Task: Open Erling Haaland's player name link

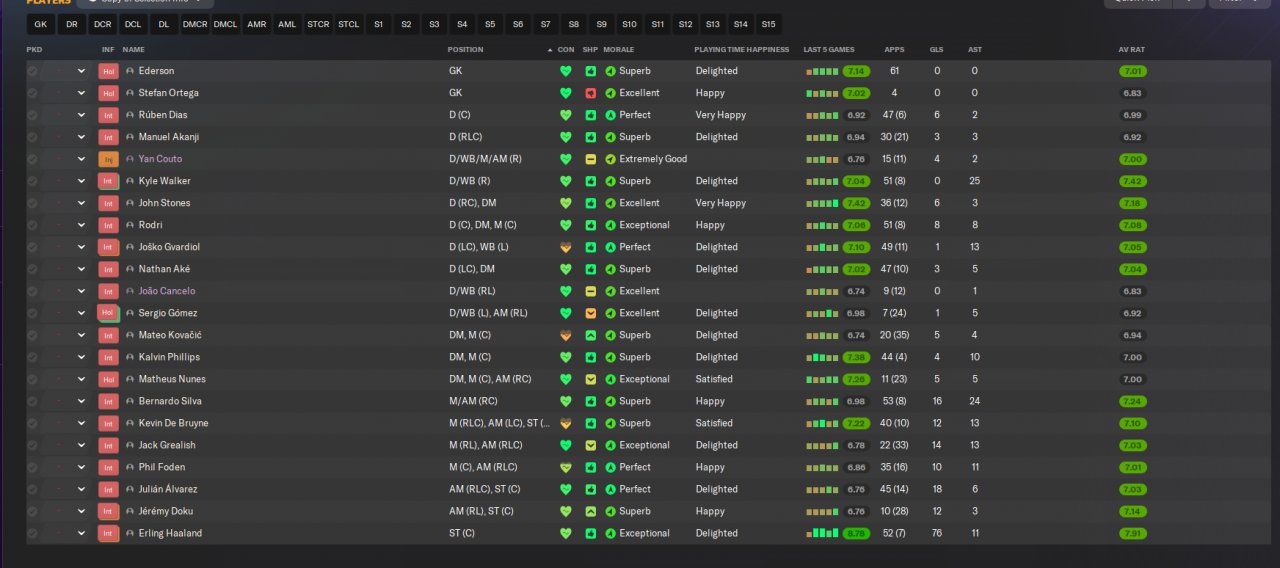Action: click(x=170, y=533)
